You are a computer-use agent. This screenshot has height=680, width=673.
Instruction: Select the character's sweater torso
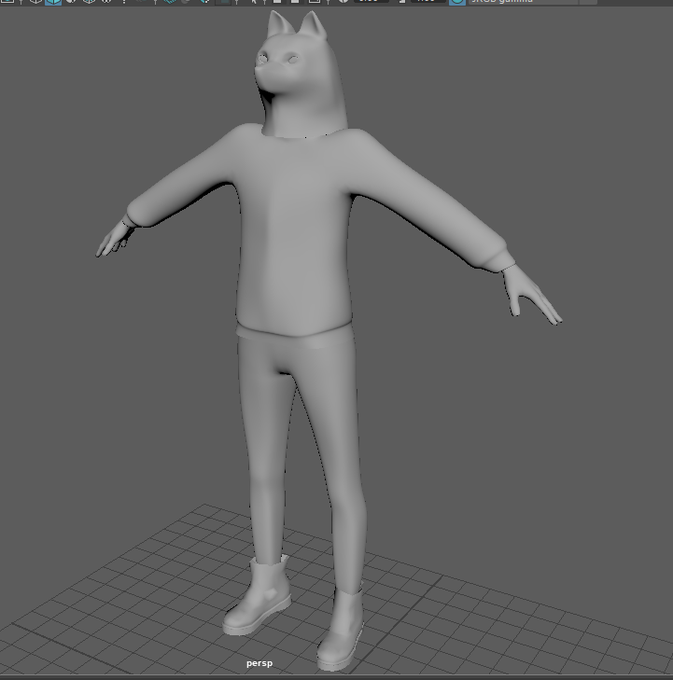click(295, 234)
